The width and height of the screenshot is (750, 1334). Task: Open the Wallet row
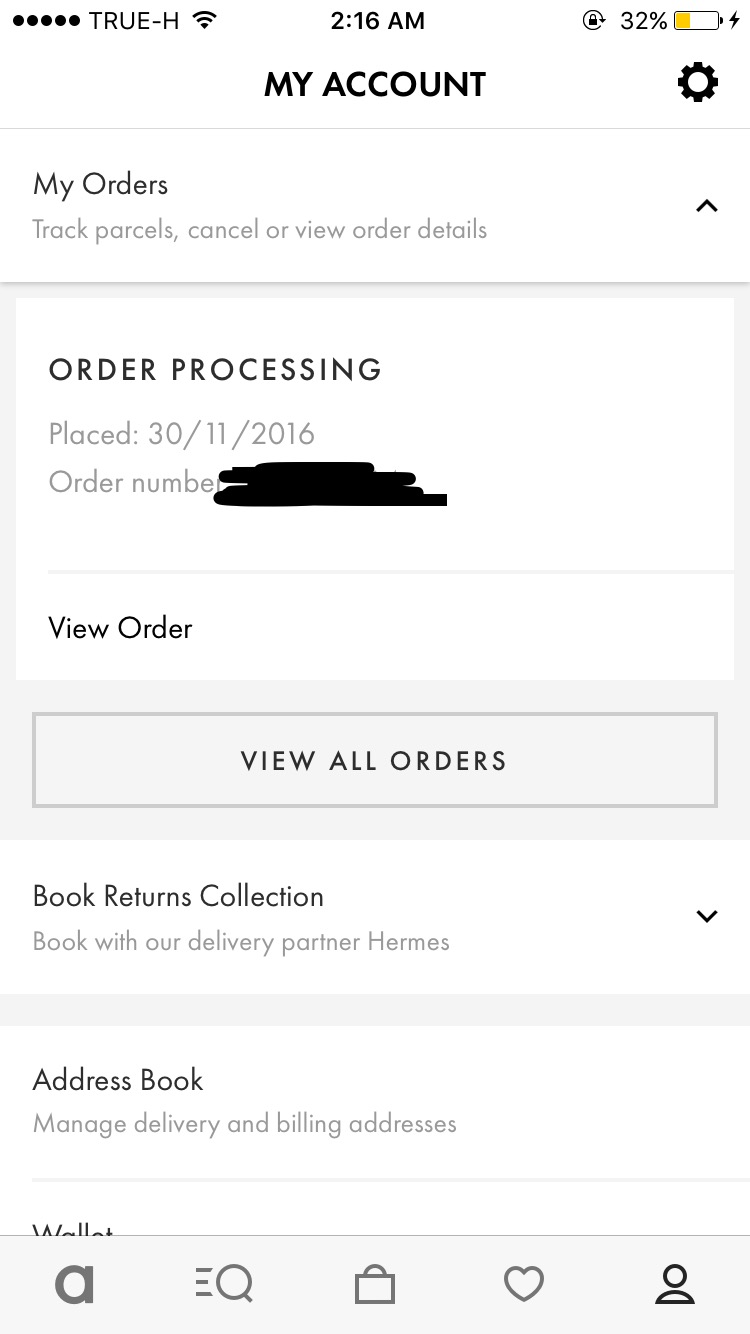pos(74,1228)
